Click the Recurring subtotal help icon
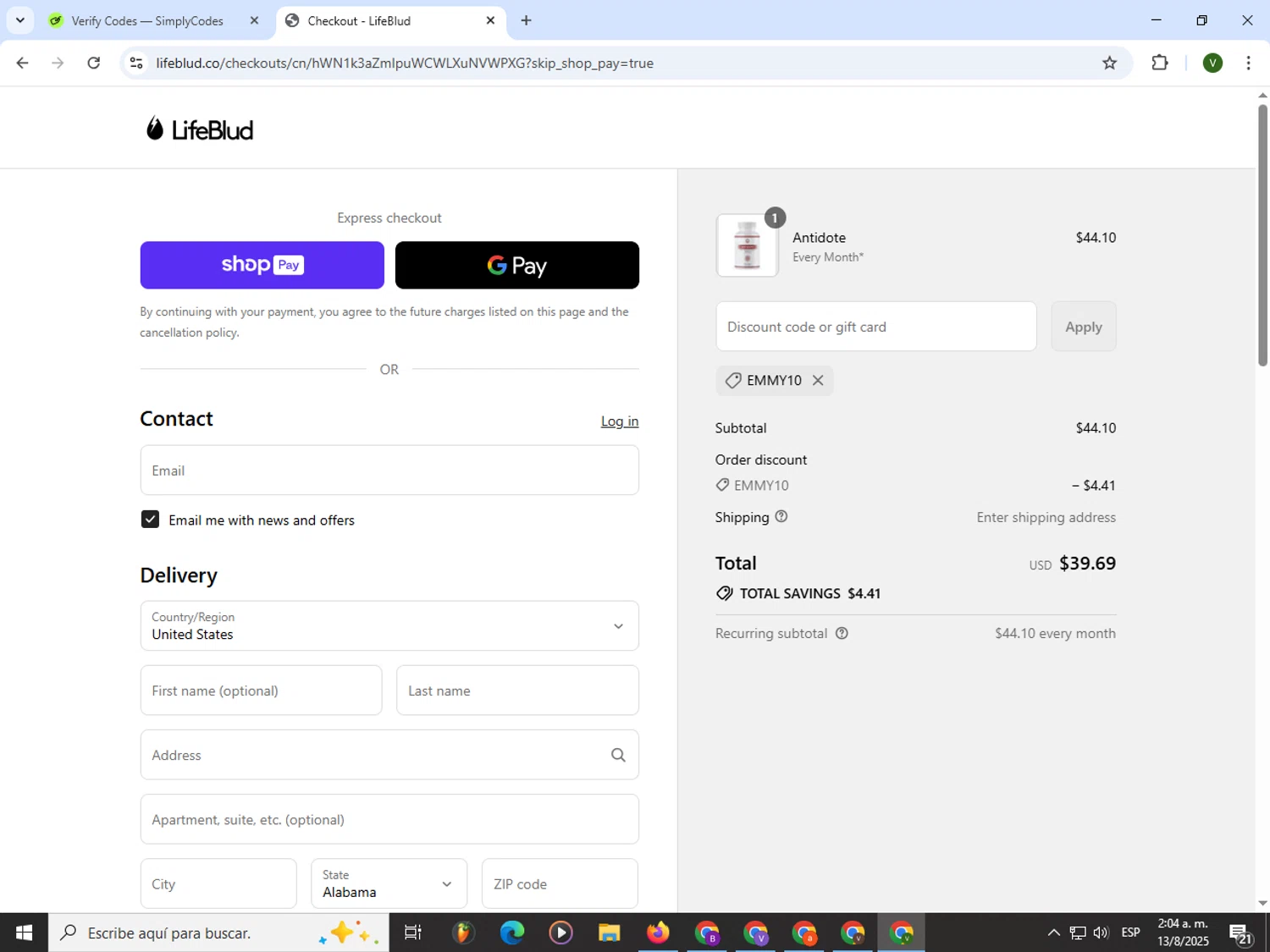The image size is (1270, 952). [x=842, y=633]
